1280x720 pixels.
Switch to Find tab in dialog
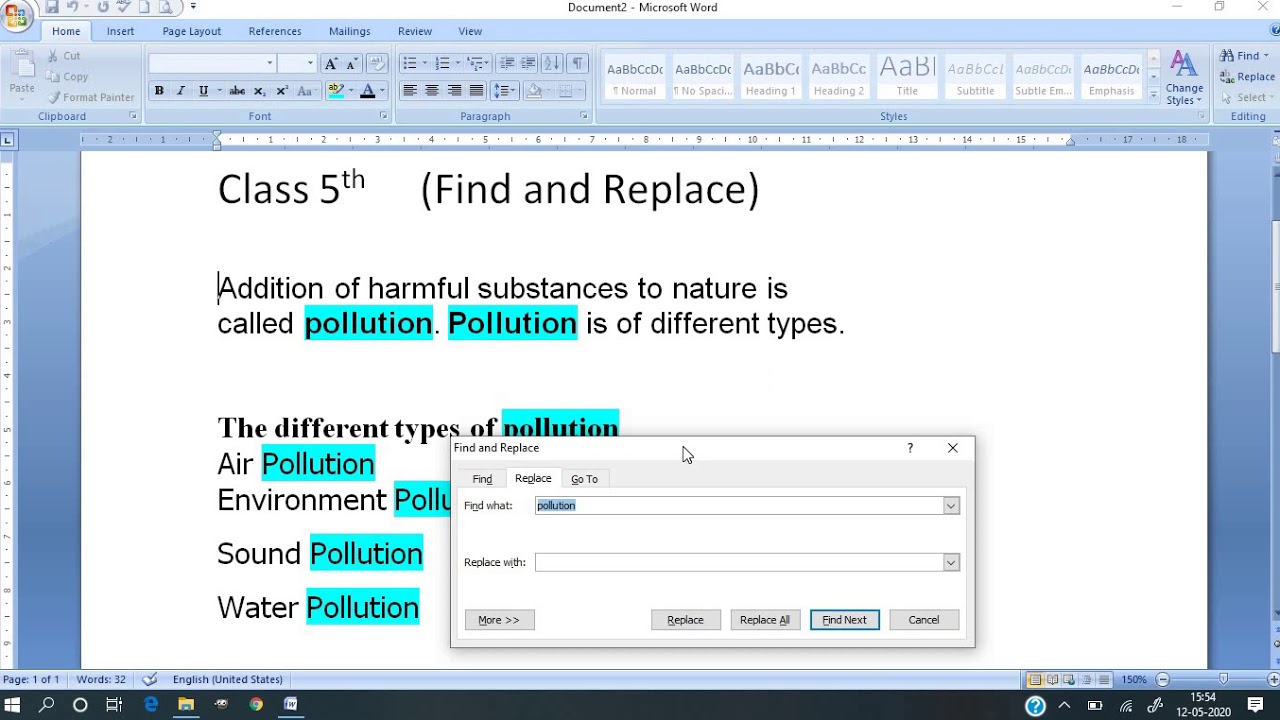point(482,479)
